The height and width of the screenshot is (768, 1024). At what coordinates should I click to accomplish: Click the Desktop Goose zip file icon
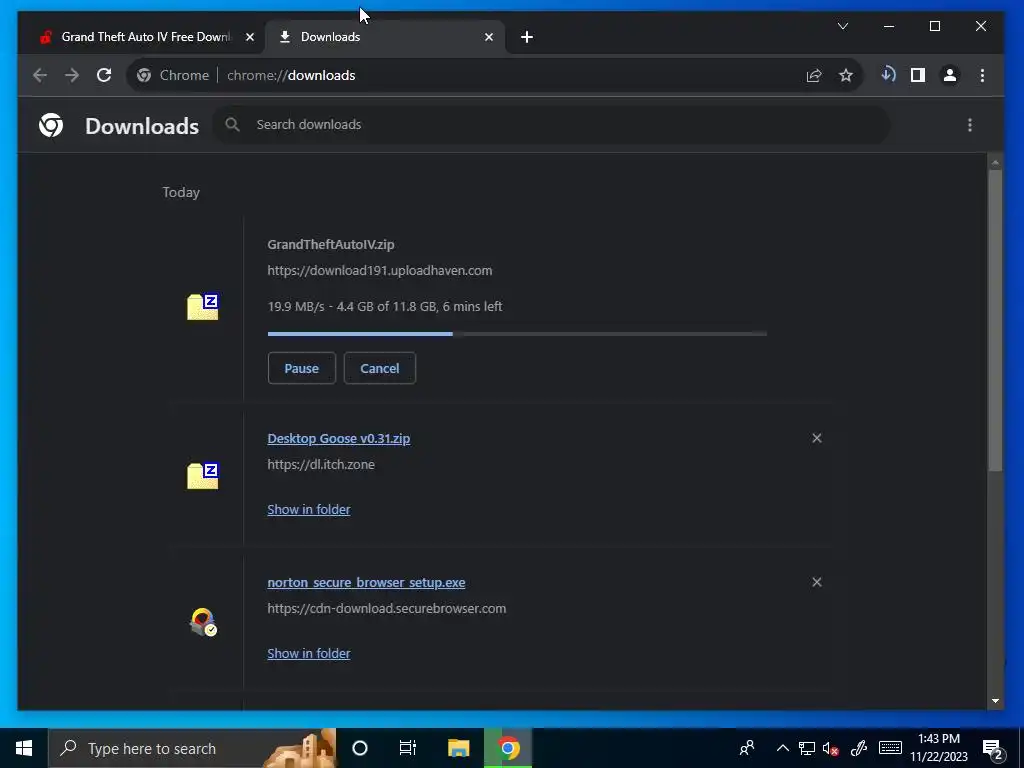pyautogui.click(x=202, y=475)
